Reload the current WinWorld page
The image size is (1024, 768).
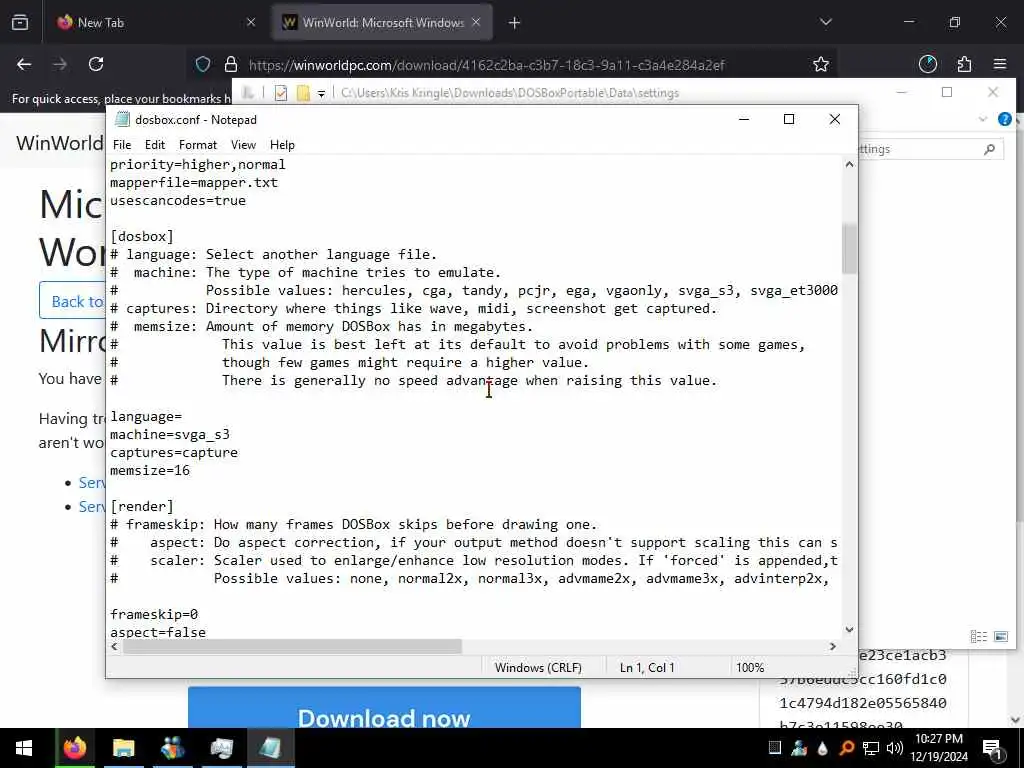[x=96, y=64]
